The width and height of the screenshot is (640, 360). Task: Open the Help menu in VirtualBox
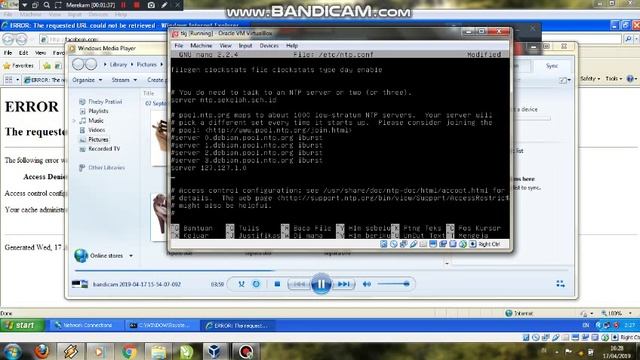[292, 45]
